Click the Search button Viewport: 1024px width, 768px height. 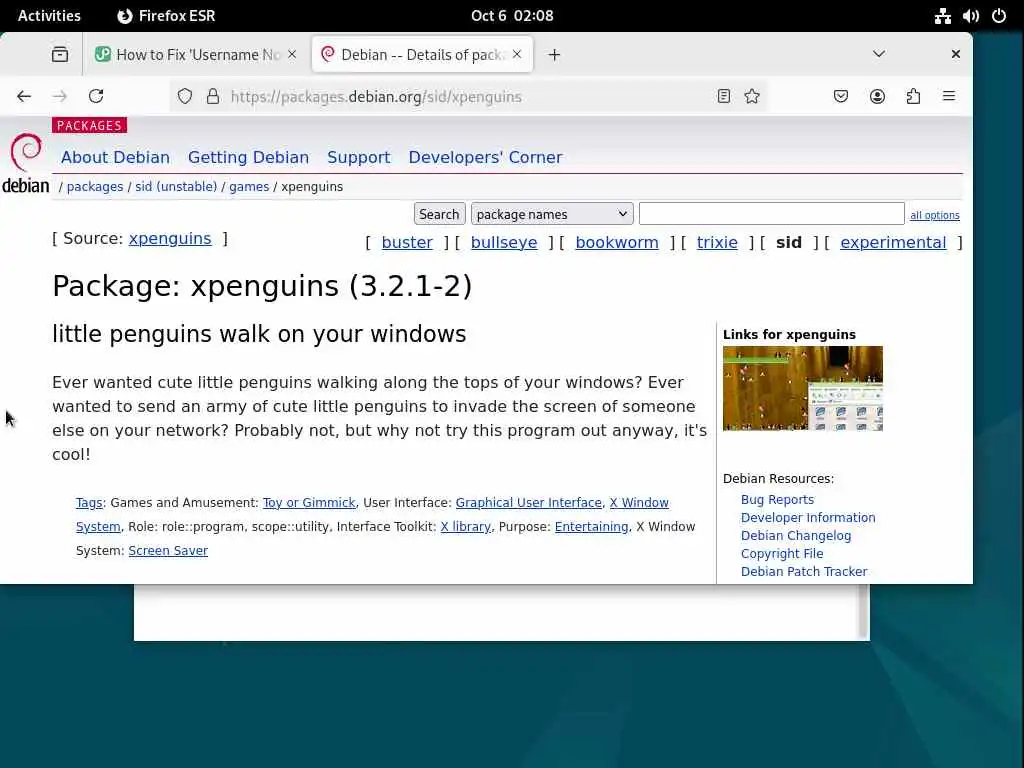(x=440, y=214)
